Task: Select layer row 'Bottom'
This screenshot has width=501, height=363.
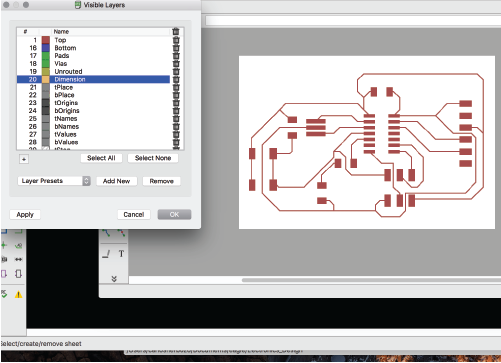Action: coord(94,48)
